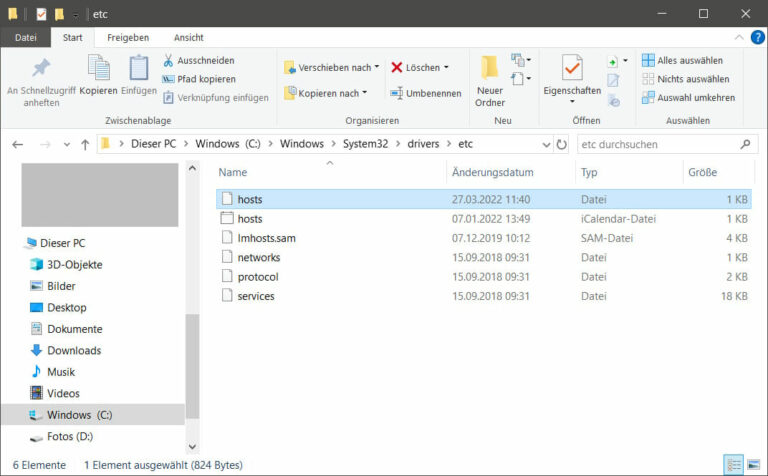Click drivers in the address path
Viewport: 768px width, 476px height.
[423, 144]
